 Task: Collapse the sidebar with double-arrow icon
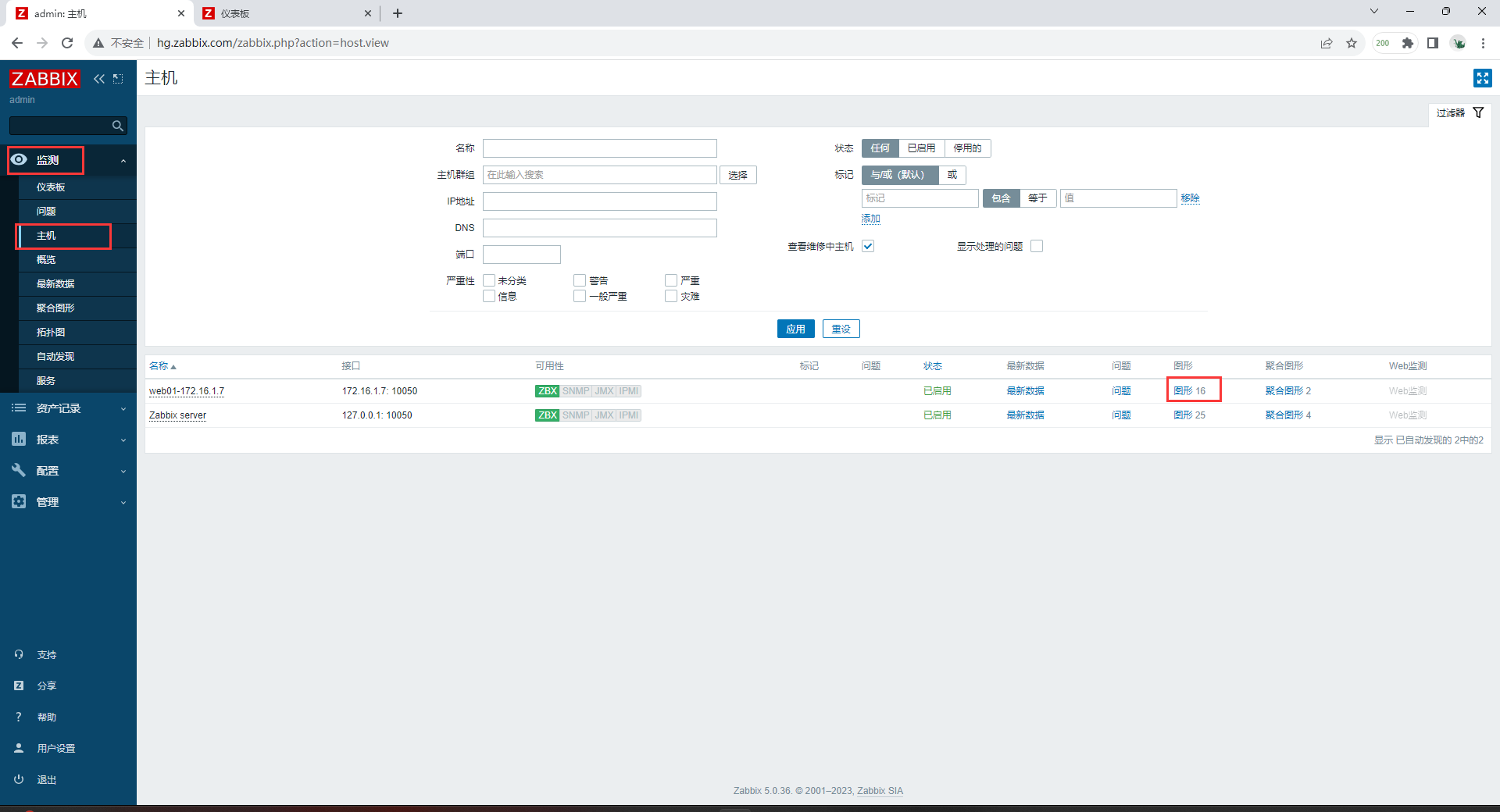[x=99, y=79]
